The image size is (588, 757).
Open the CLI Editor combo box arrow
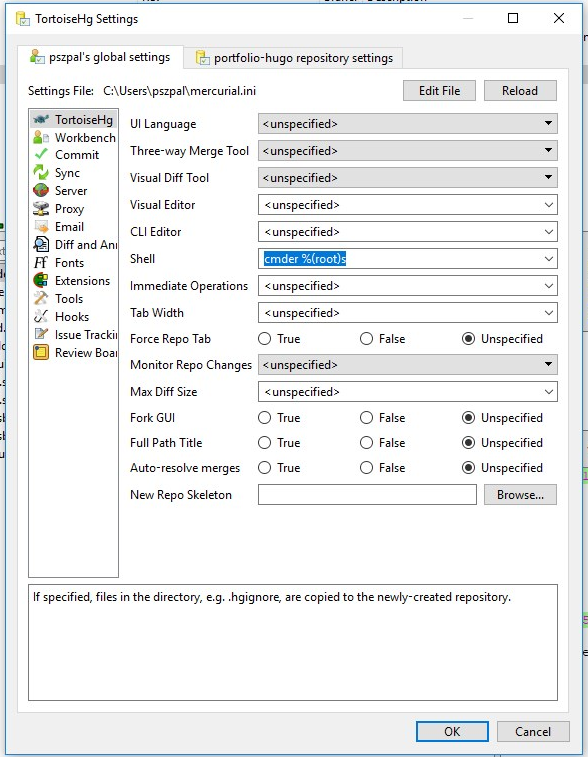pos(548,232)
